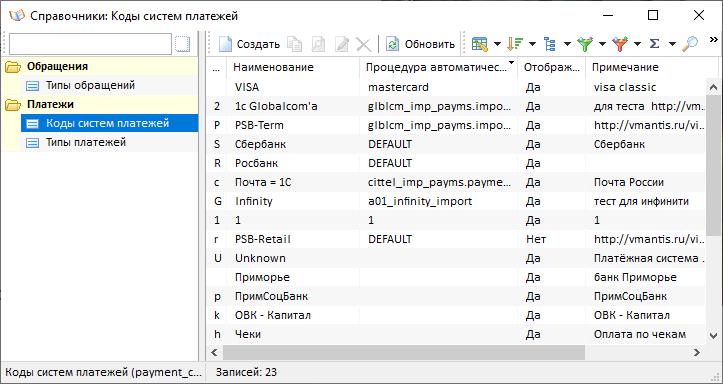Click Отображ... column header
The image size is (723, 384).
click(551, 67)
